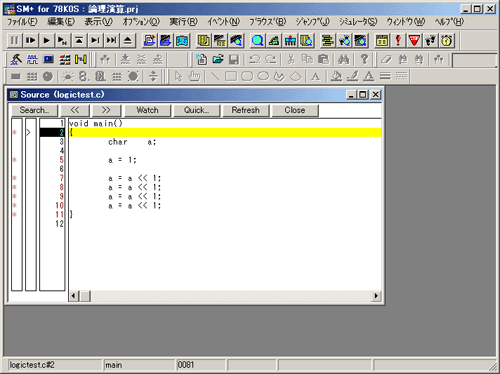Image resolution: width=500 pixels, height=374 pixels.
Task: Toggle breakpoint asterisk on line 2
Action: pos(15,133)
